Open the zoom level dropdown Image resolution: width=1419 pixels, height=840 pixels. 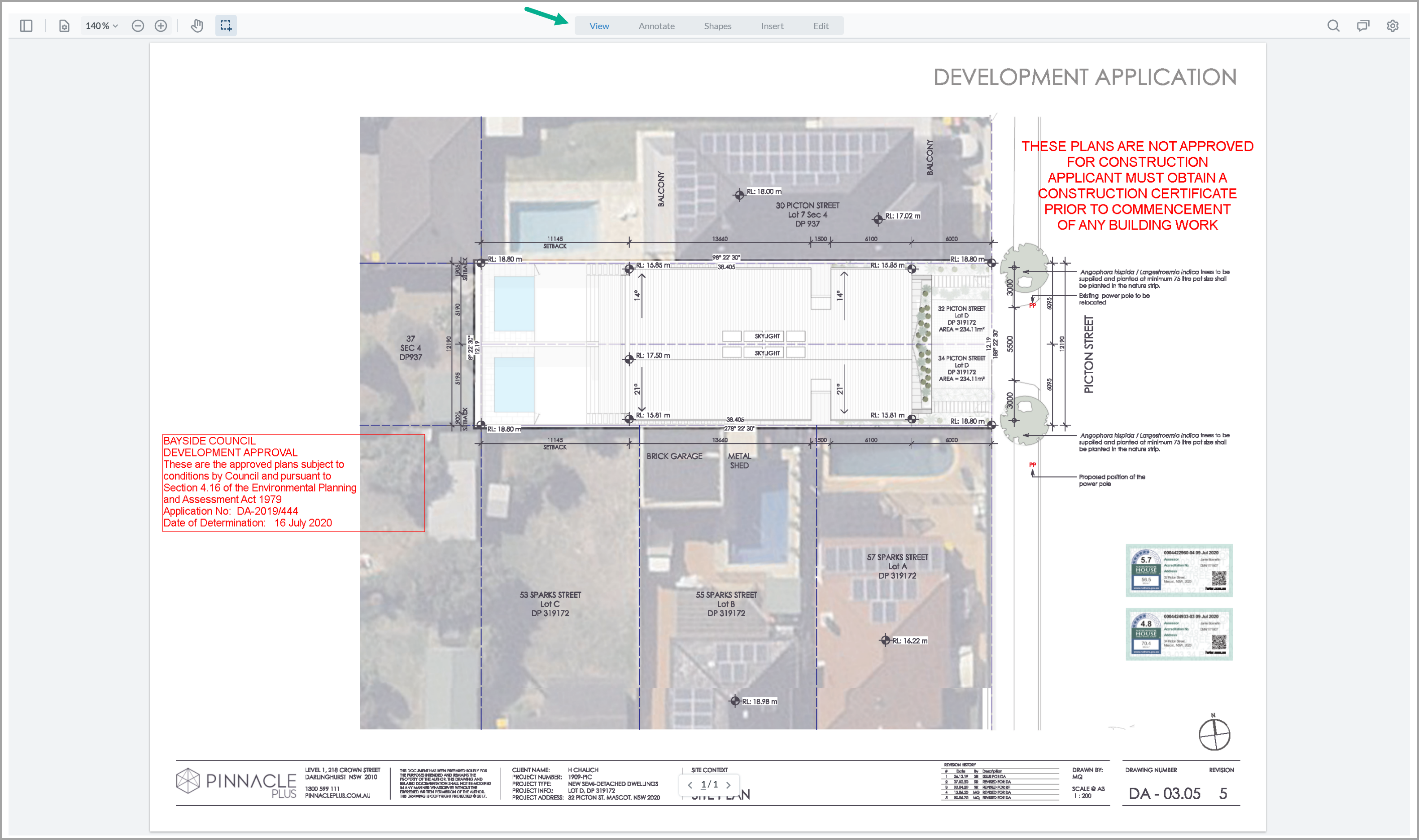click(101, 26)
